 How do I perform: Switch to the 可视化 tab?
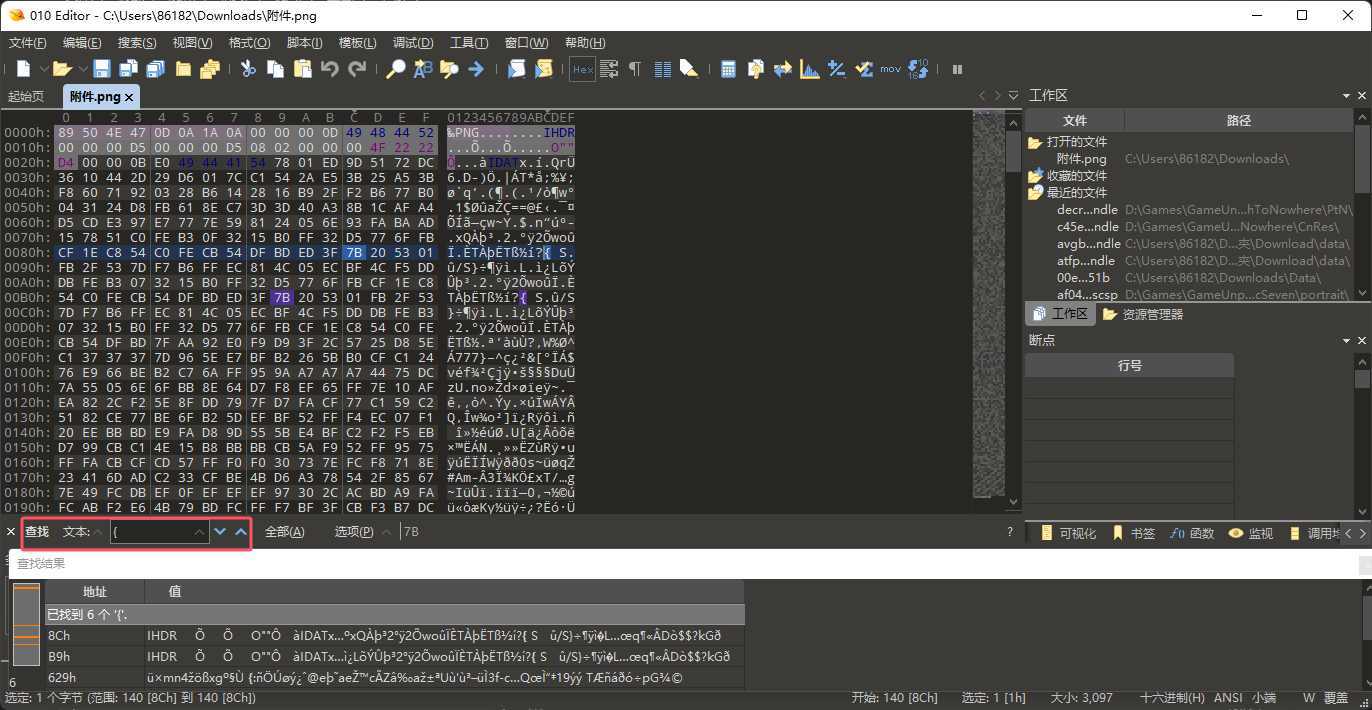tap(1068, 533)
